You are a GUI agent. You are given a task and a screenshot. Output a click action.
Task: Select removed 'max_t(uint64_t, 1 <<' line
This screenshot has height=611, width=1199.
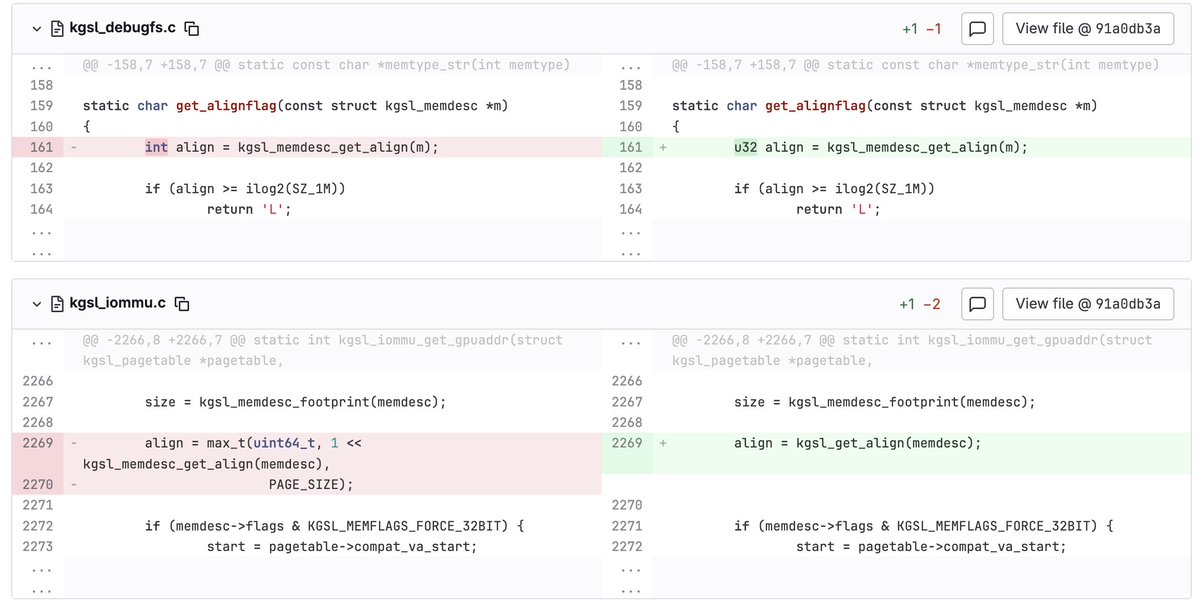pyautogui.click(x=333, y=453)
